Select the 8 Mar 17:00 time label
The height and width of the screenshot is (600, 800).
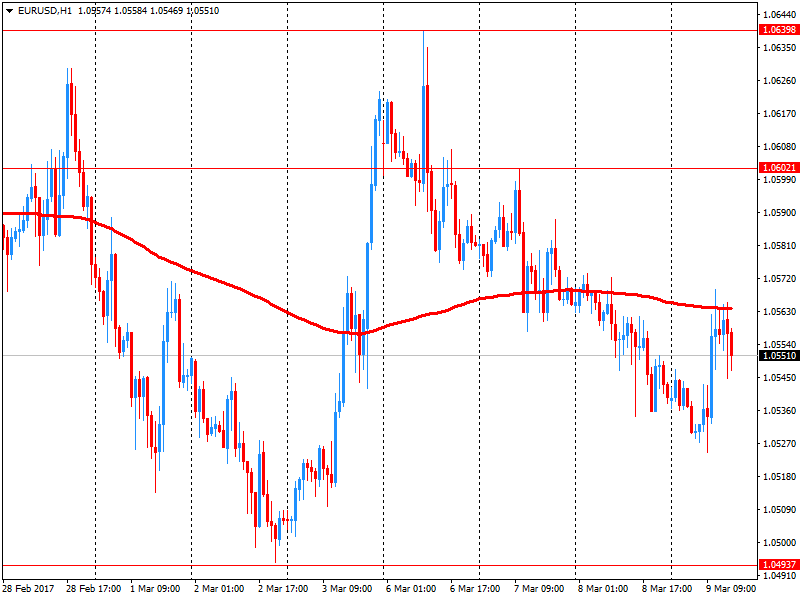[x=666, y=589]
